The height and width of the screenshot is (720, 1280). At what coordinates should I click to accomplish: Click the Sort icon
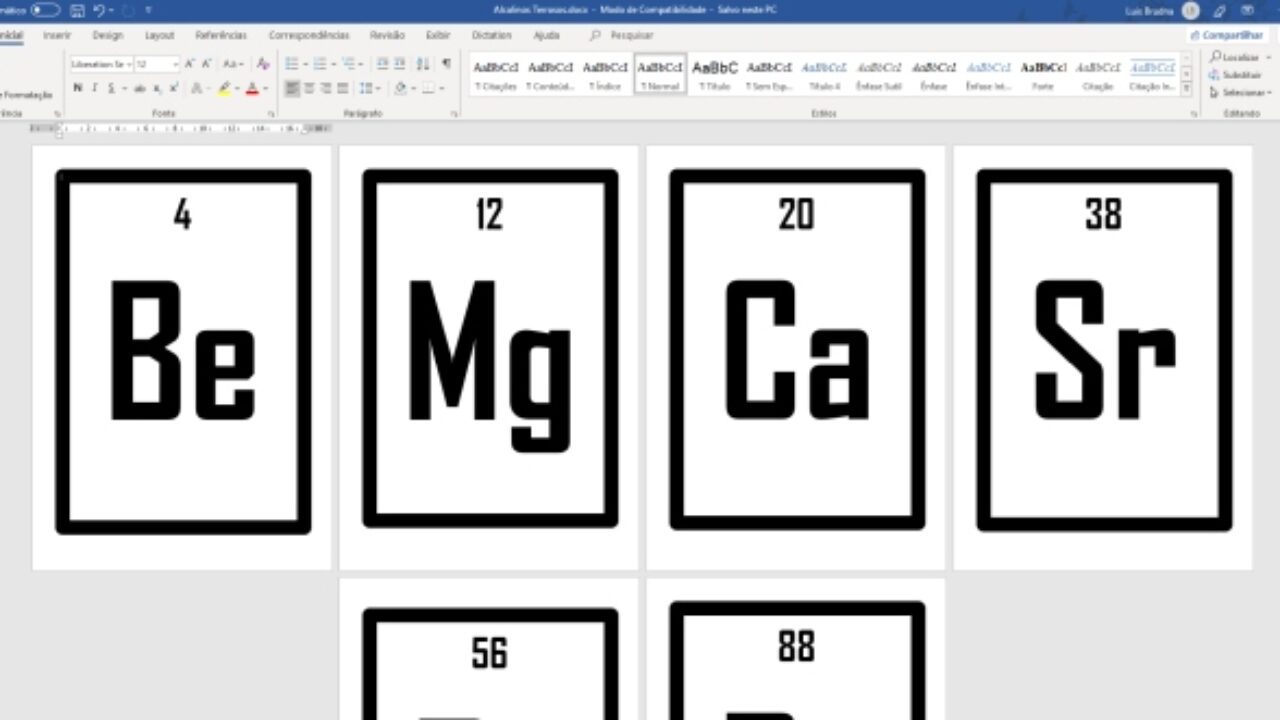[x=422, y=64]
